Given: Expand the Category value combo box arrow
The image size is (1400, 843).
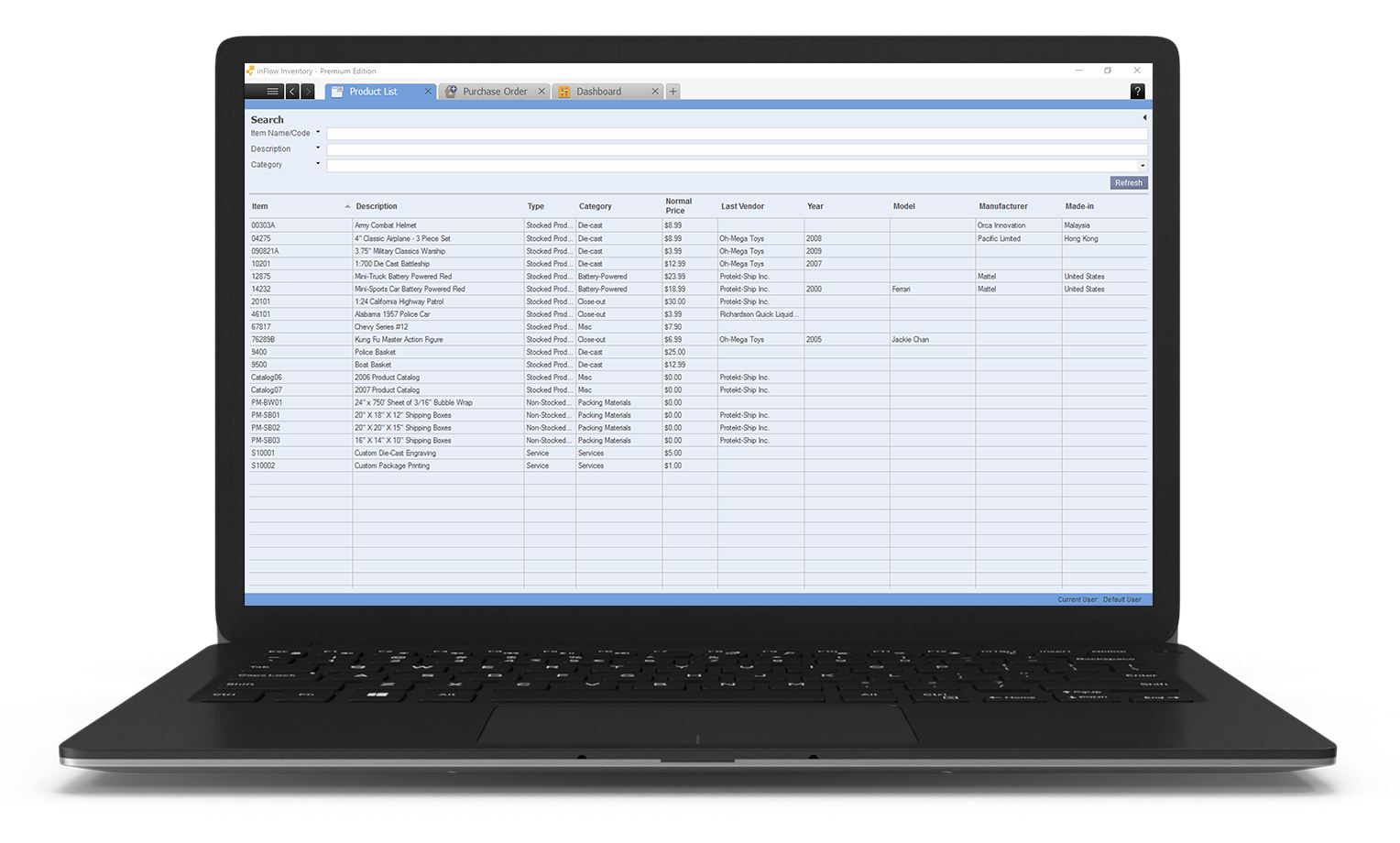Looking at the screenshot, I should (x=1143, y=166).
